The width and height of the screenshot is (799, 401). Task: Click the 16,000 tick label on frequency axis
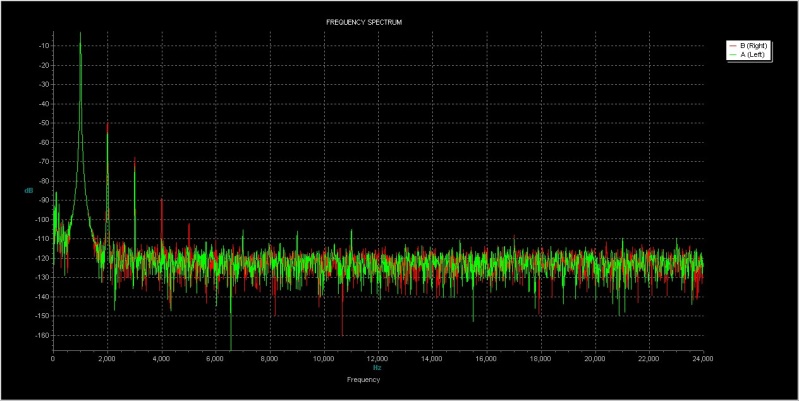click(487, 359)
